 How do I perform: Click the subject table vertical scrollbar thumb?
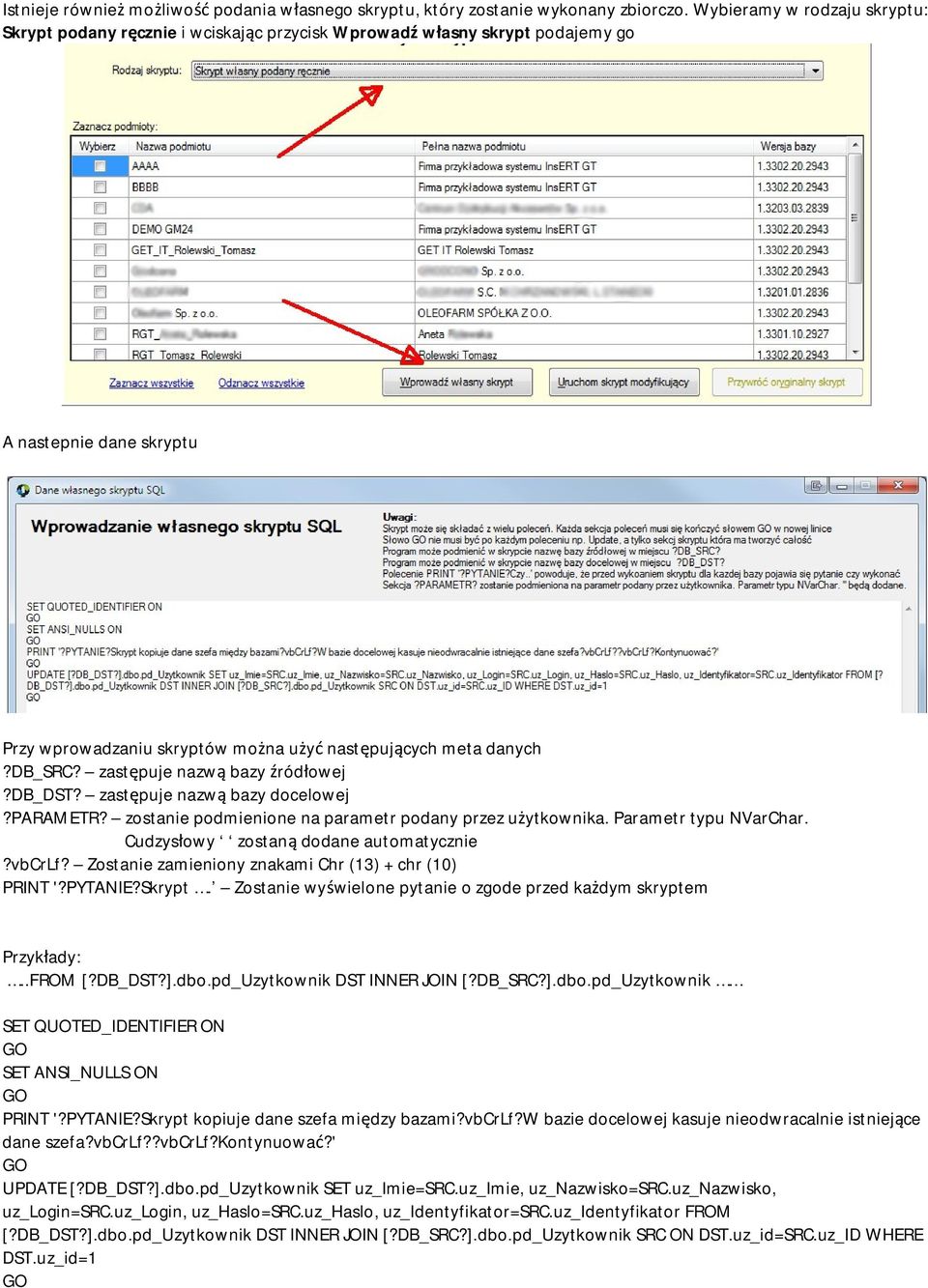coord(855,217)
